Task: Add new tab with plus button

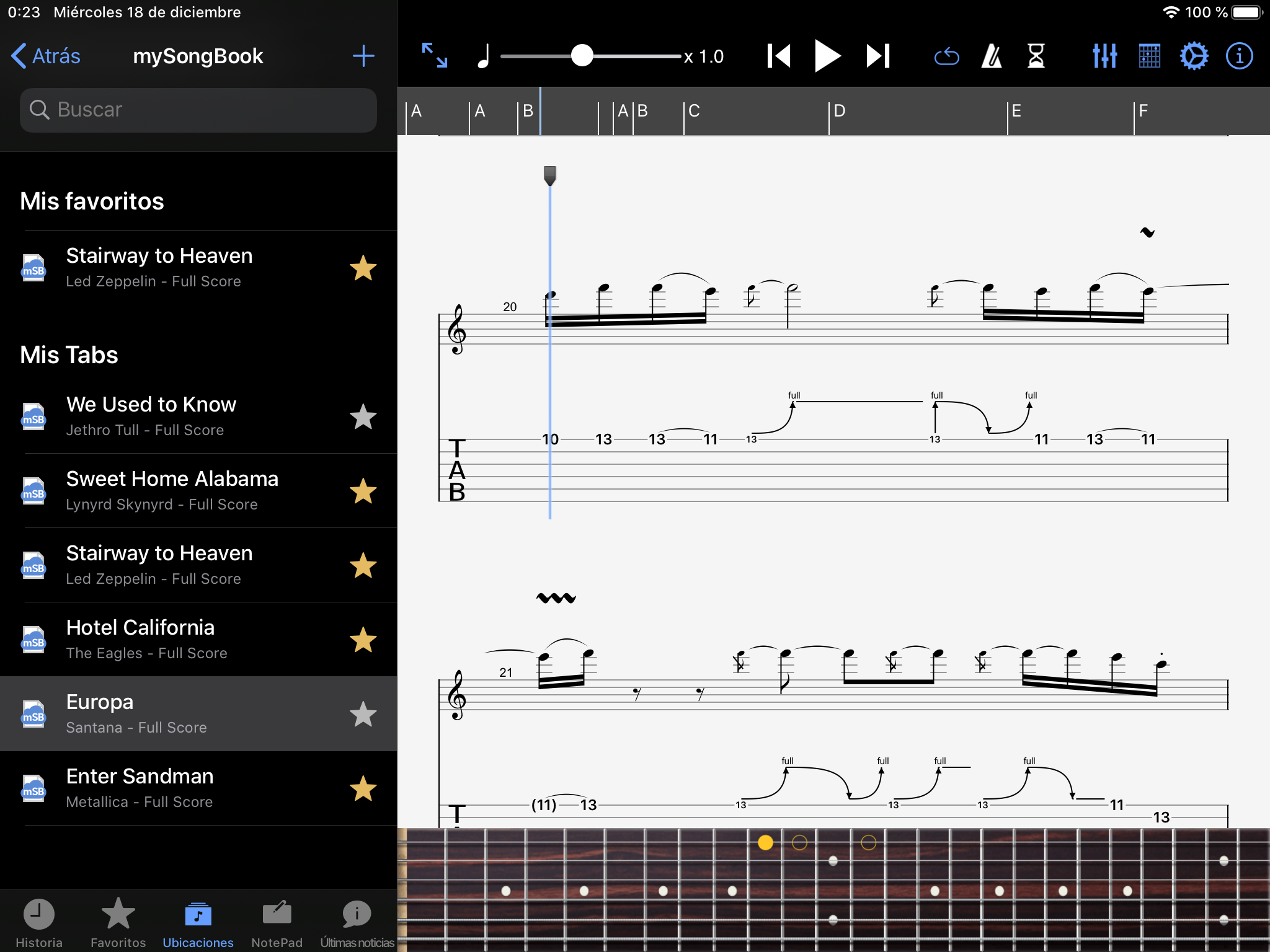Action: pyautogui.click(x=363, y=56)
